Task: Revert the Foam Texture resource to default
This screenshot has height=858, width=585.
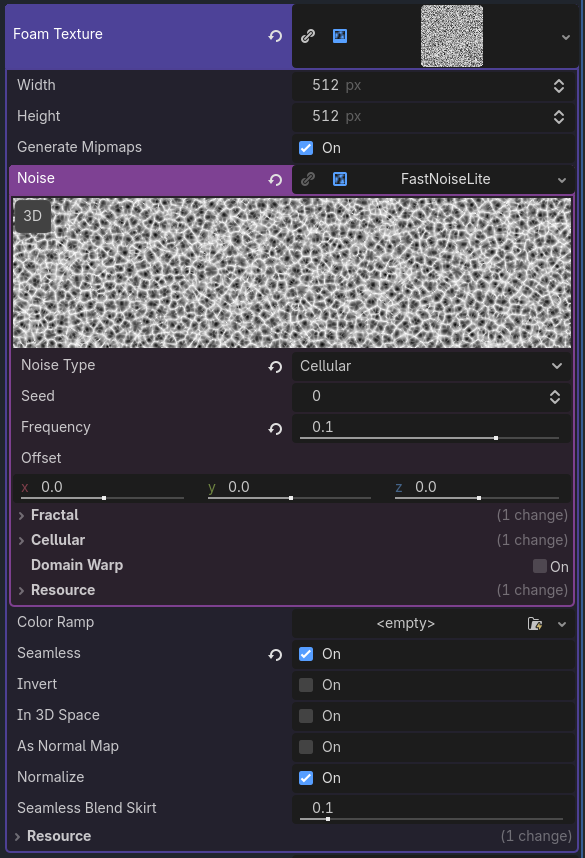Action: click(274, 35)
